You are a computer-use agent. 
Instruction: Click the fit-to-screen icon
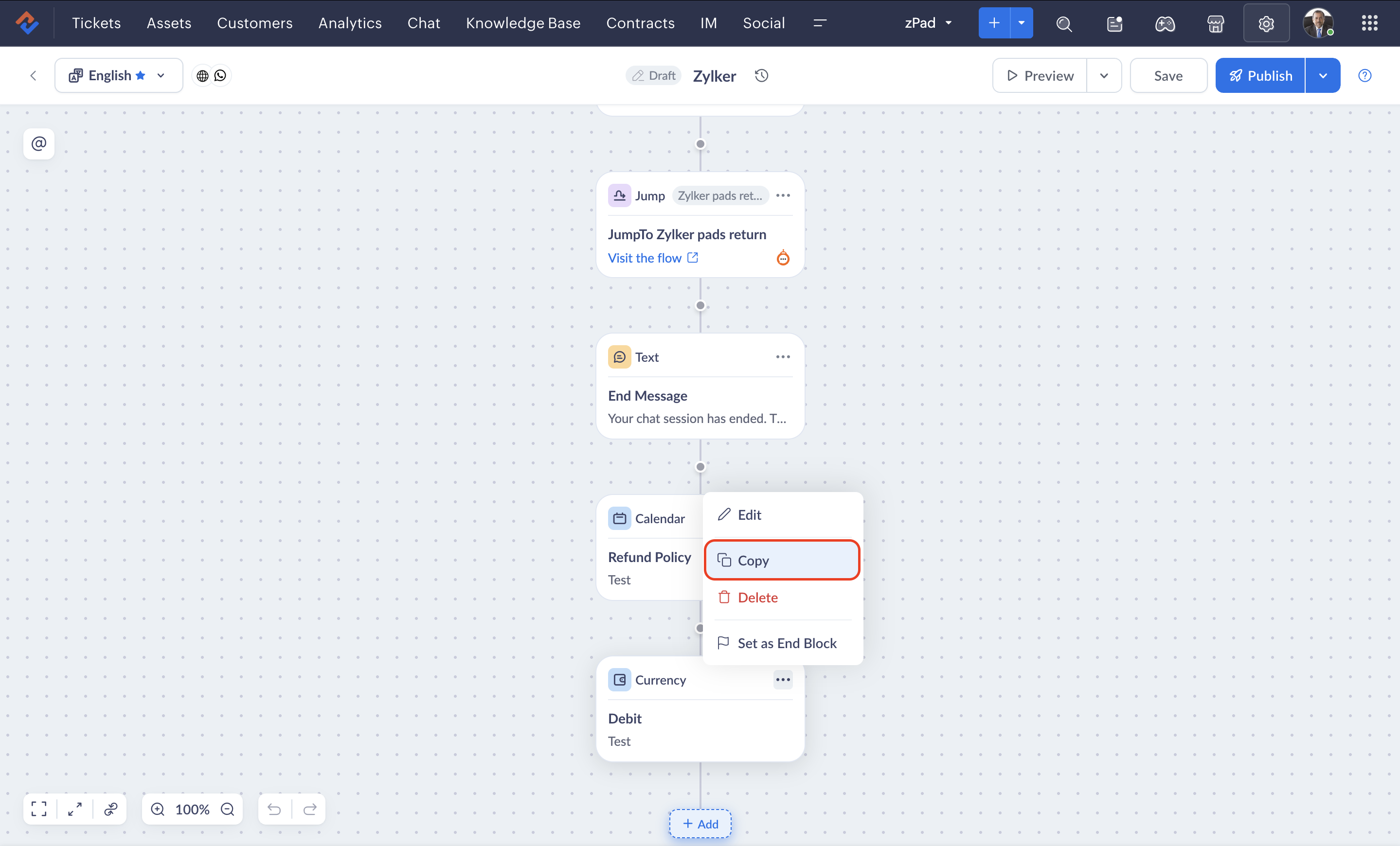pos(39,809)
